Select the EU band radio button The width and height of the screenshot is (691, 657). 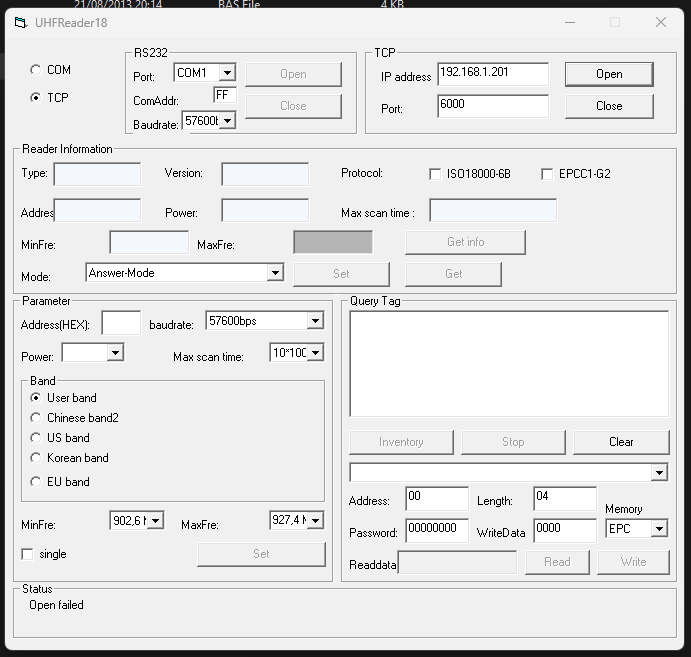(x=37, y=482)
